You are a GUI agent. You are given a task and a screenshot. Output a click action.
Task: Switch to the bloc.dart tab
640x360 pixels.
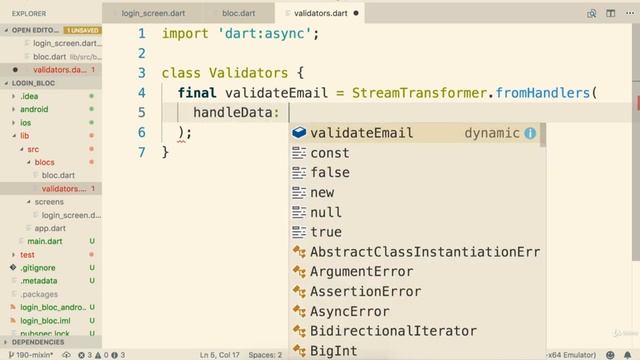[238, 13]
